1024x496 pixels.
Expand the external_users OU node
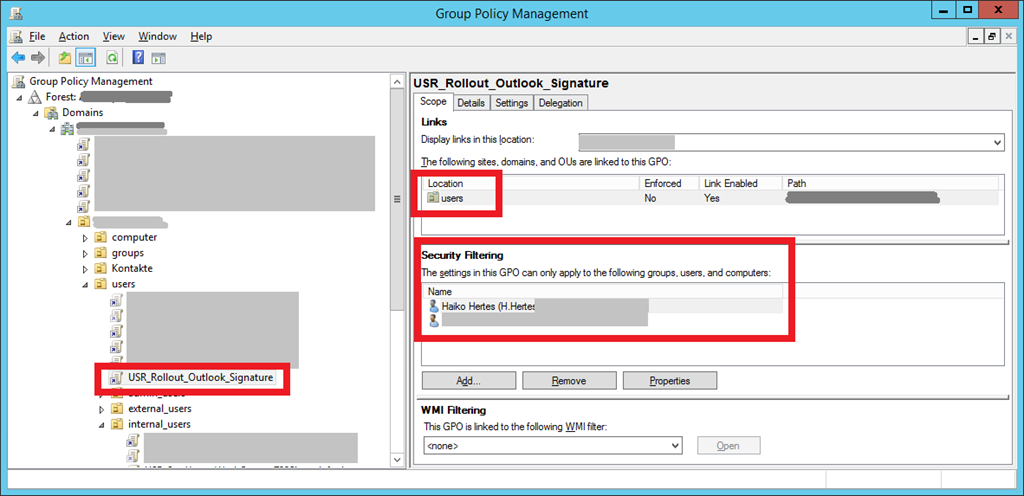tap(102, 409)
